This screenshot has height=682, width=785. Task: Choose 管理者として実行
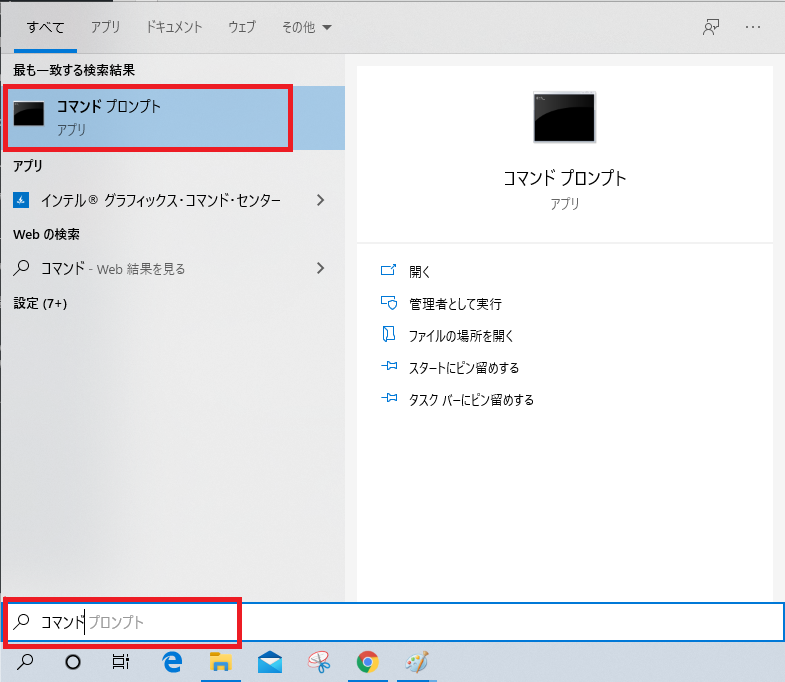(x=455, y=304)
